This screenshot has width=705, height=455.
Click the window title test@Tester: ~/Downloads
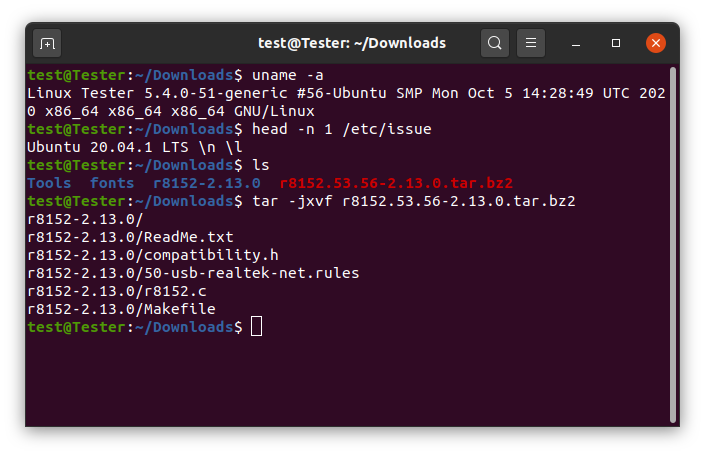(x=352, y=43)
